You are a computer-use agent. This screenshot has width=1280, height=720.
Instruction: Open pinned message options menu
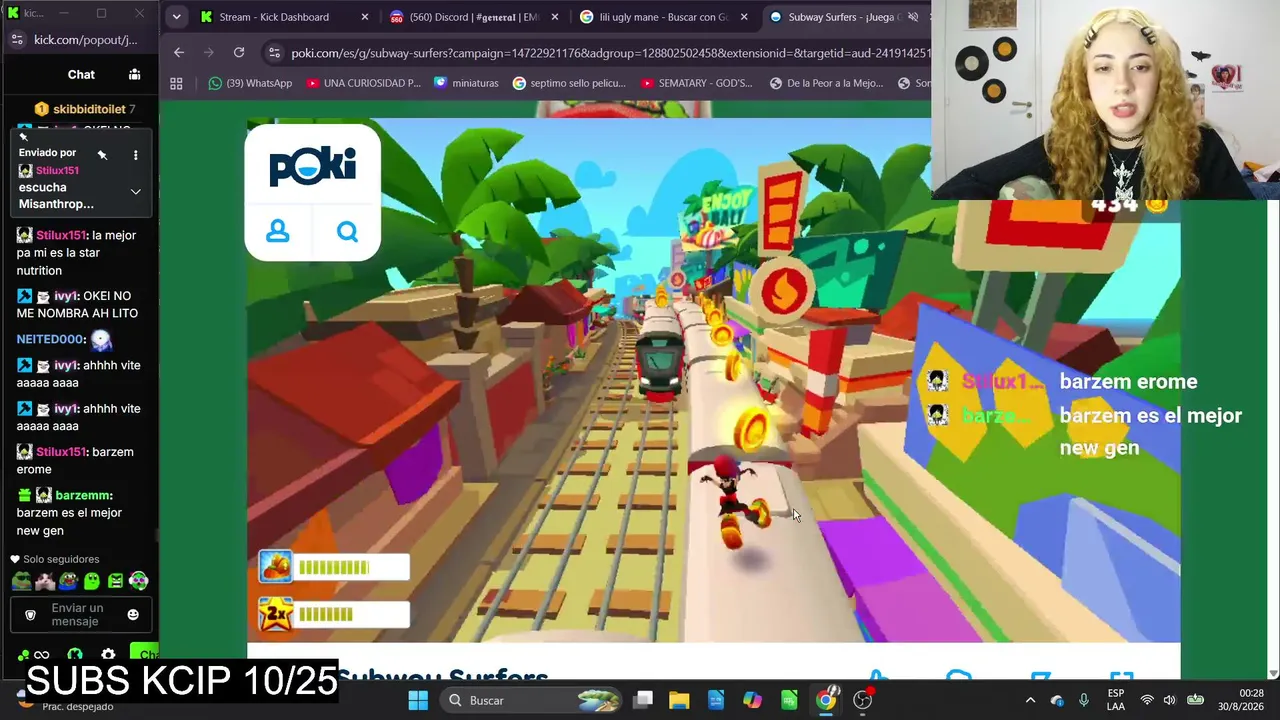pos(135,155)
